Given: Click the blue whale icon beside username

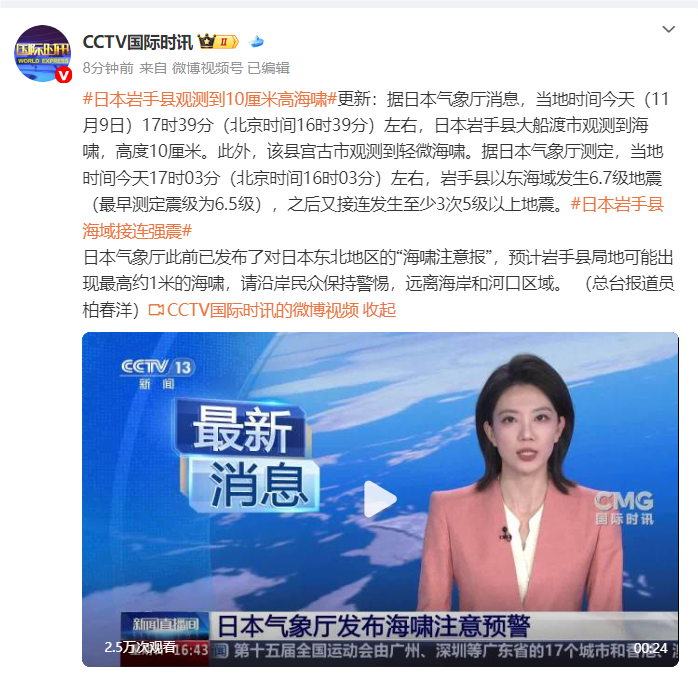Looking at the screenshot, I should 256,42.
